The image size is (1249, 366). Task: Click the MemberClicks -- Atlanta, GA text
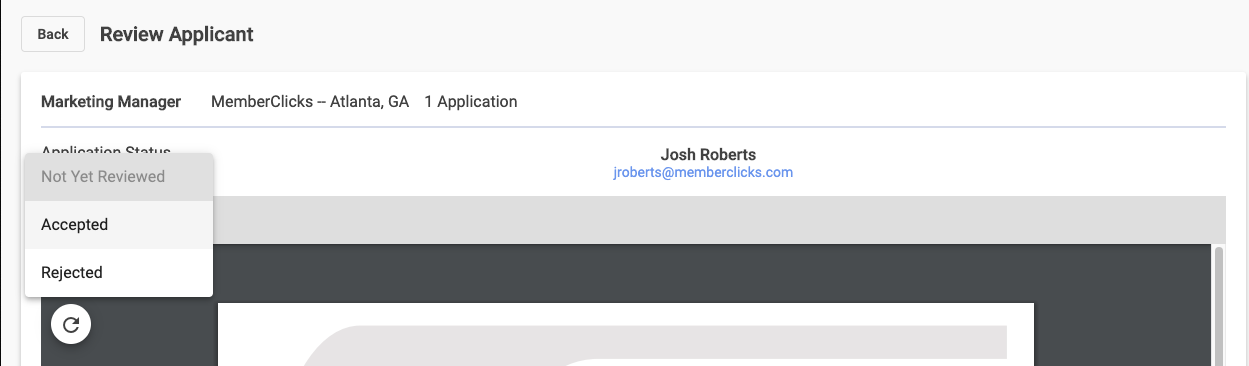tap(310, 101)
